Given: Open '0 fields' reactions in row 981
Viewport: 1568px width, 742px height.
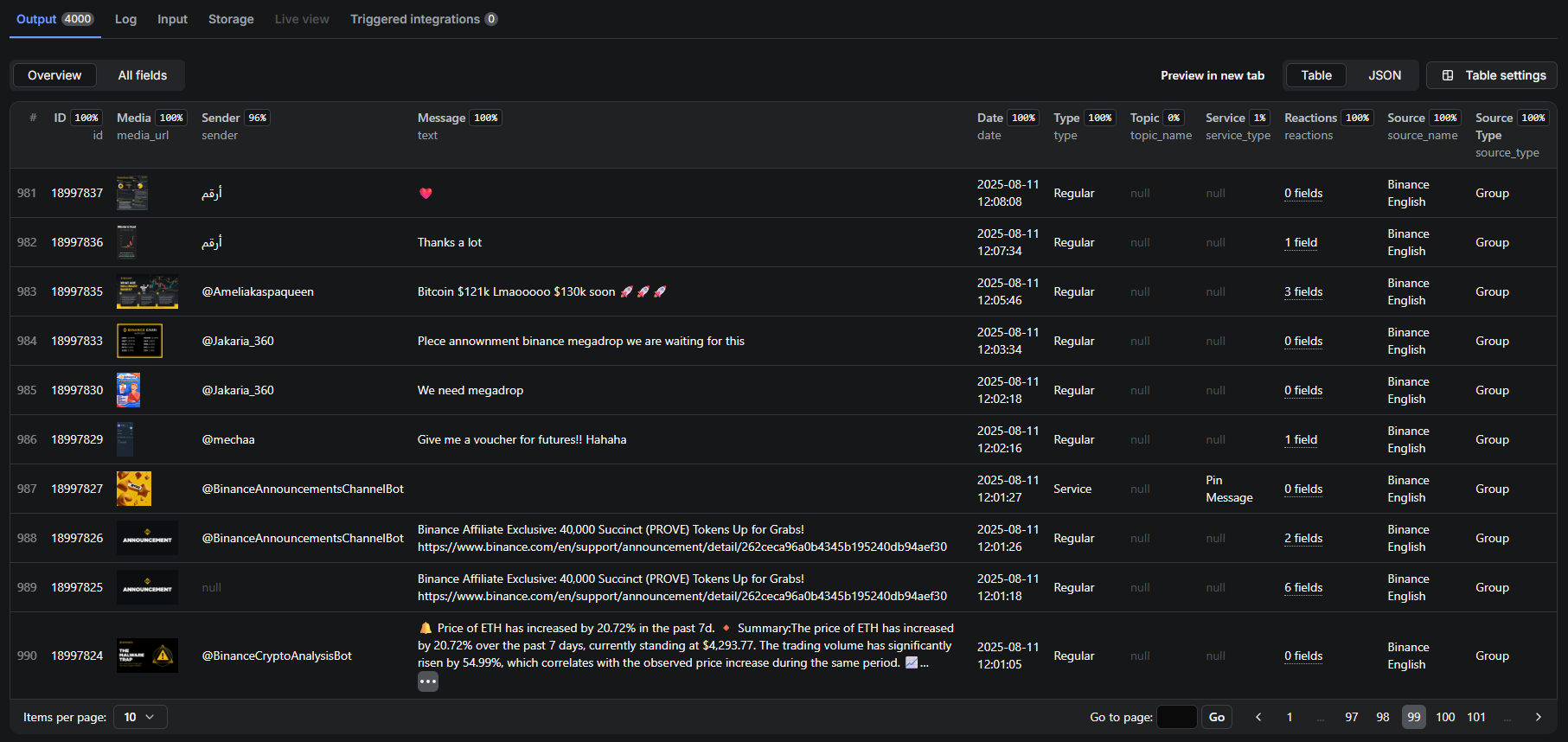Looking at the screenshot, I should (1303, 193).
